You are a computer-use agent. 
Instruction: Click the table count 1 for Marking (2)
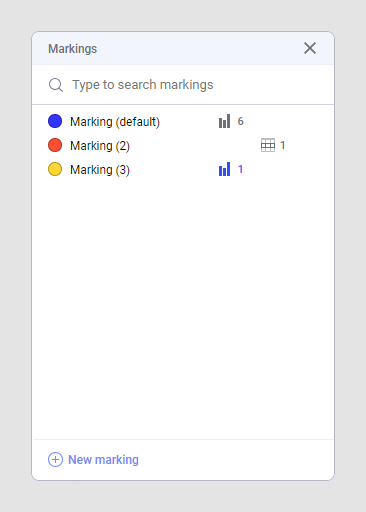[x=283, y=145]
